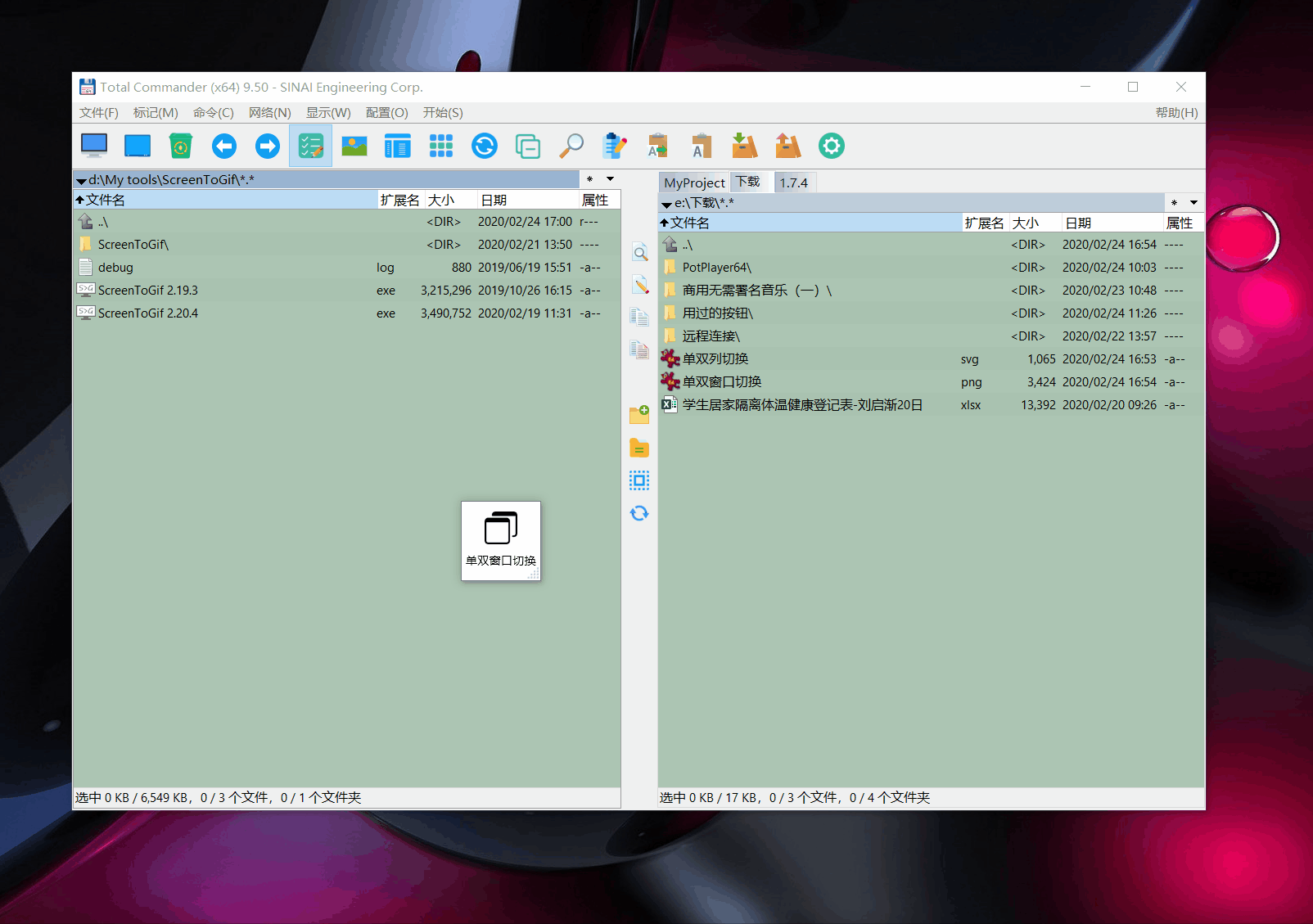Screen dimensions: 1313x924
Task: Open the 命令(C) menu
Action: (214, 113)
